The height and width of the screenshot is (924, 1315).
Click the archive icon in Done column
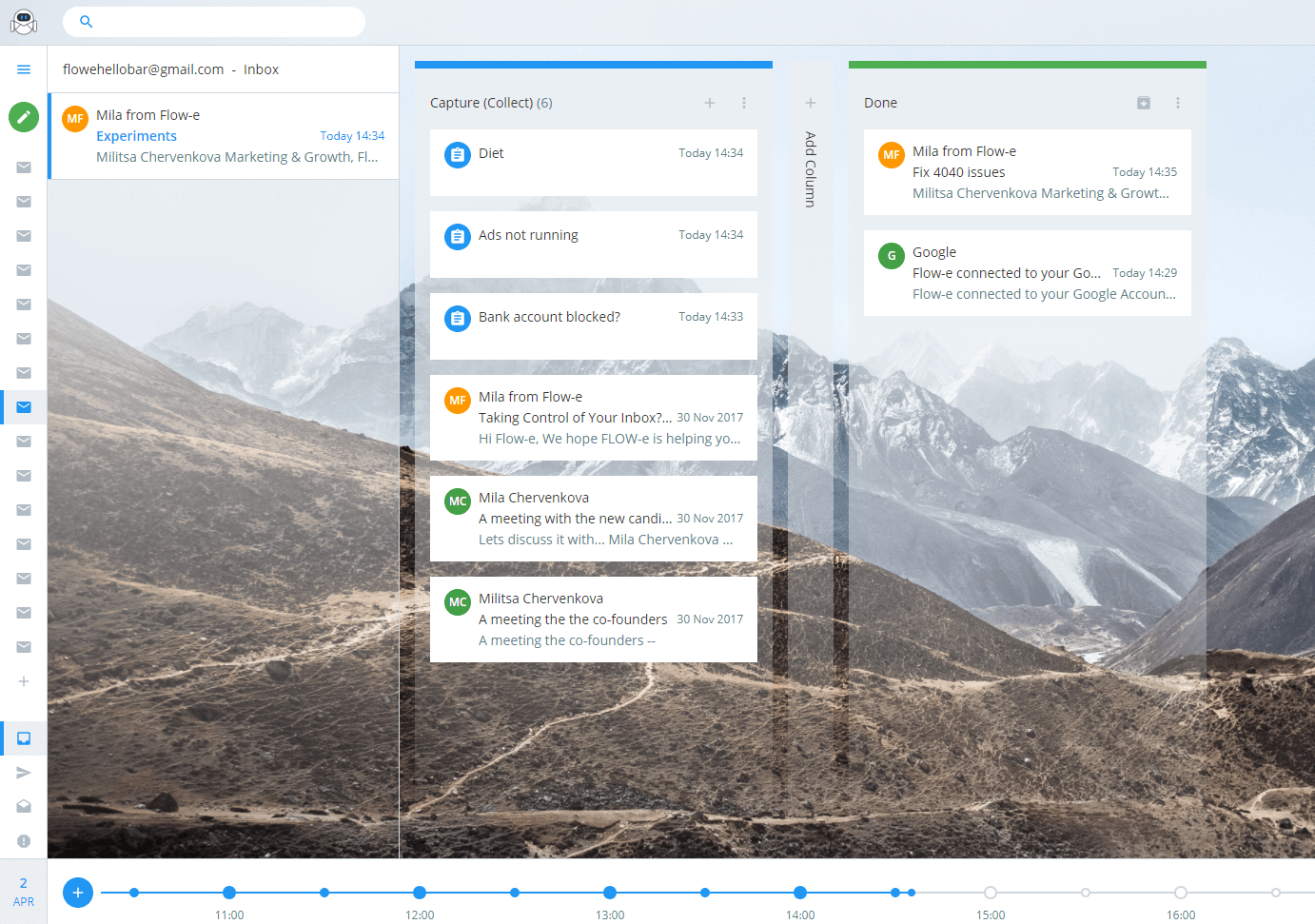coord(1143,103)
